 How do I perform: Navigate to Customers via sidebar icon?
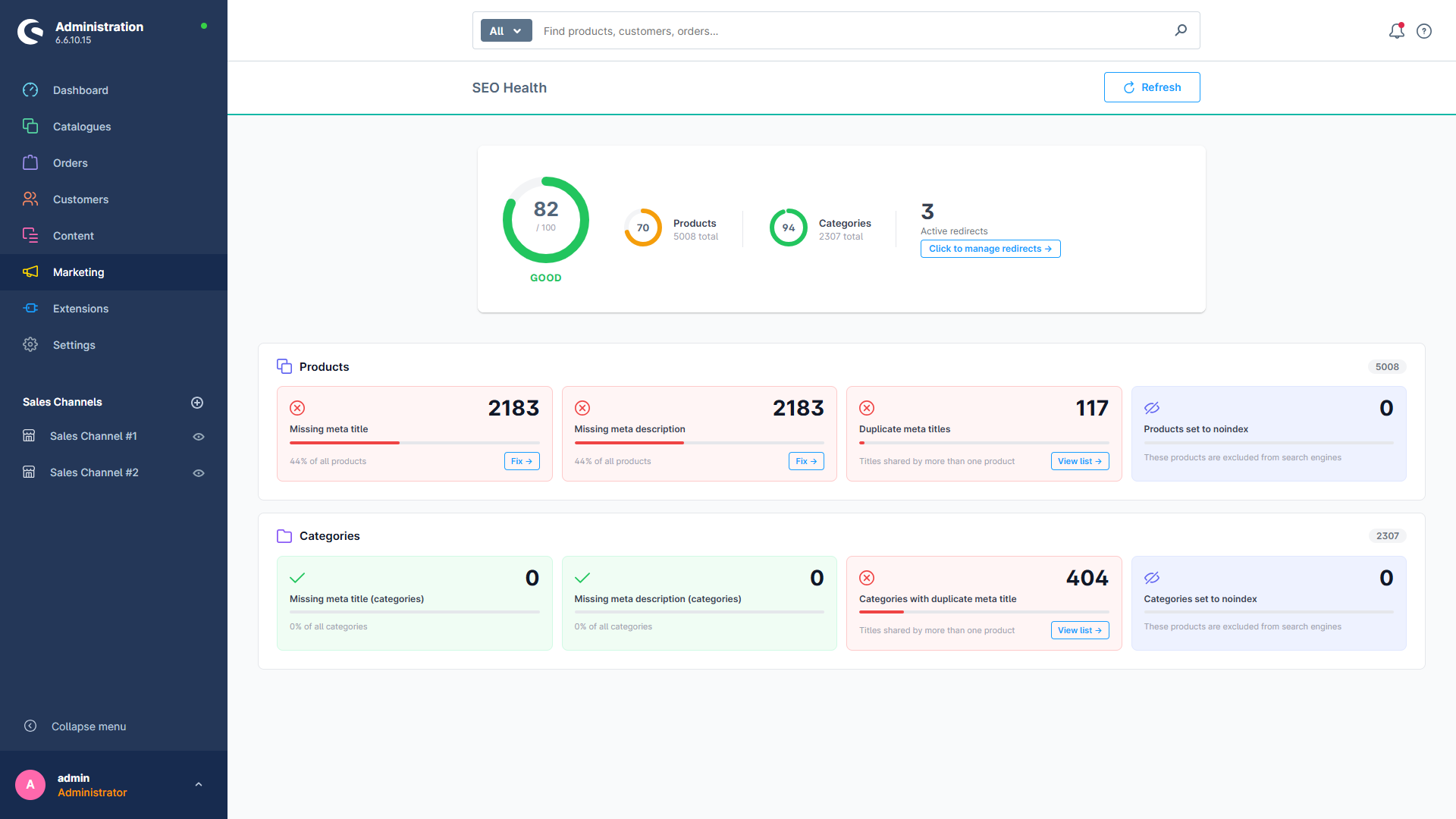[x=30, y=199]
